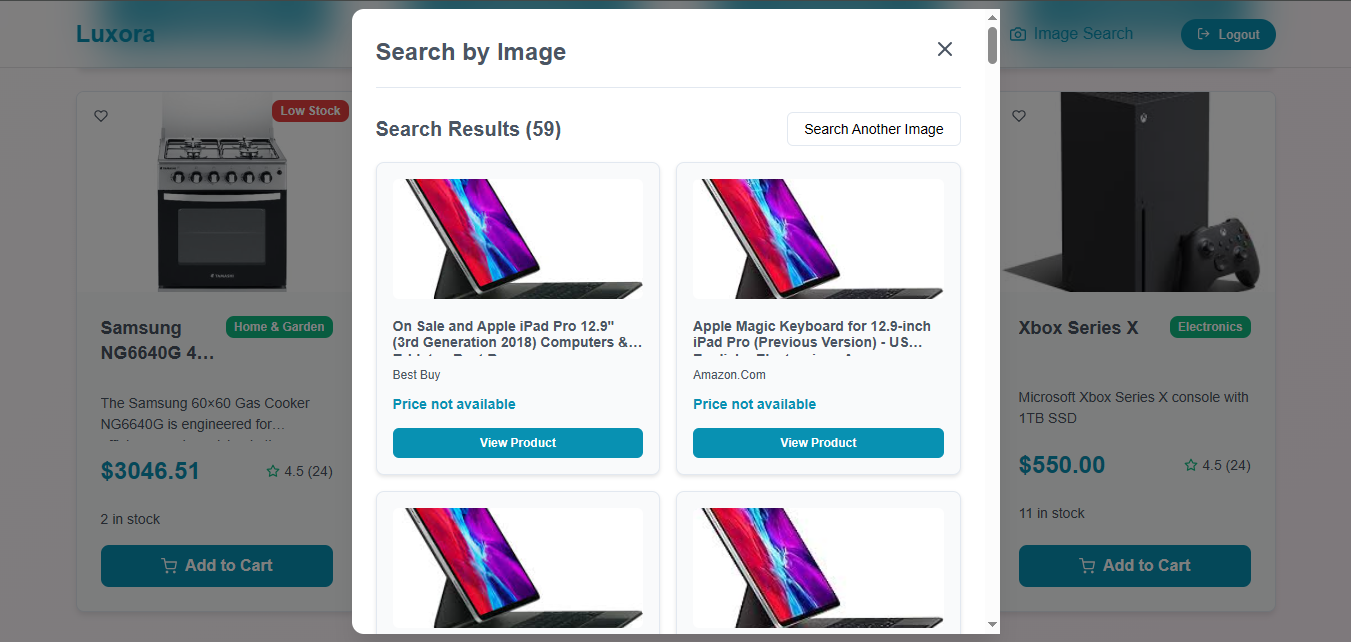Image resolution: width=1351 pixels, height=642 pixels.
Task: Click the Logout button
Action: 1227,34
